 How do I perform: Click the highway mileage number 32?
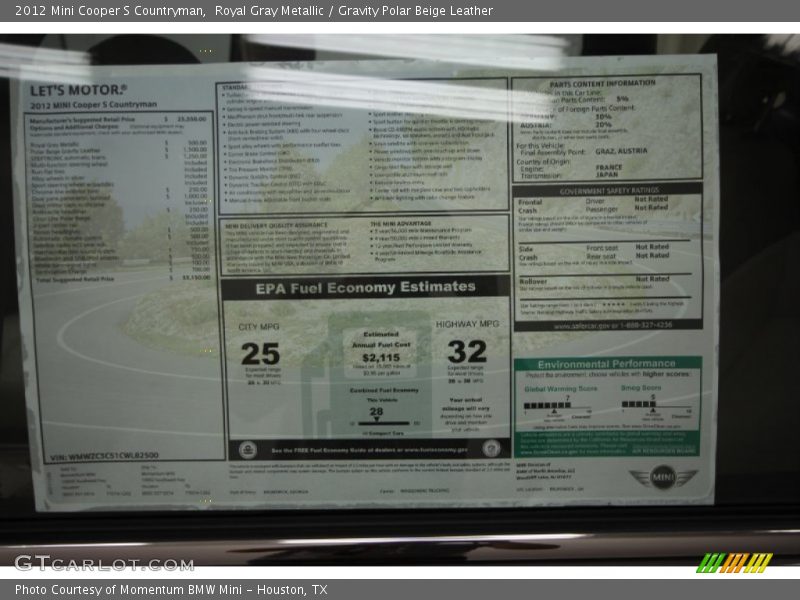tap(467, 352)
